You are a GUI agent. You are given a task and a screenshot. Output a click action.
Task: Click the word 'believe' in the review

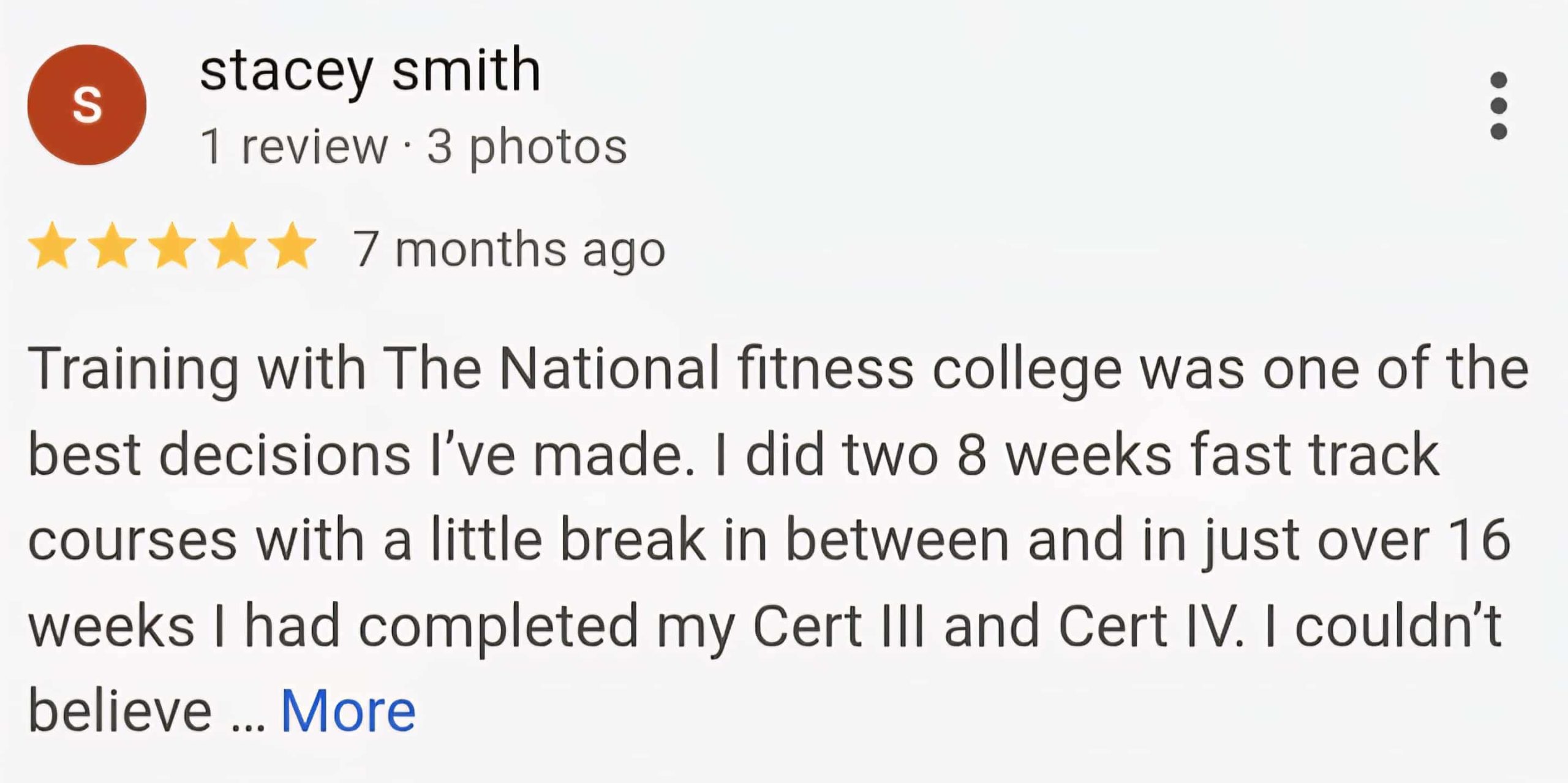(120, 711)
